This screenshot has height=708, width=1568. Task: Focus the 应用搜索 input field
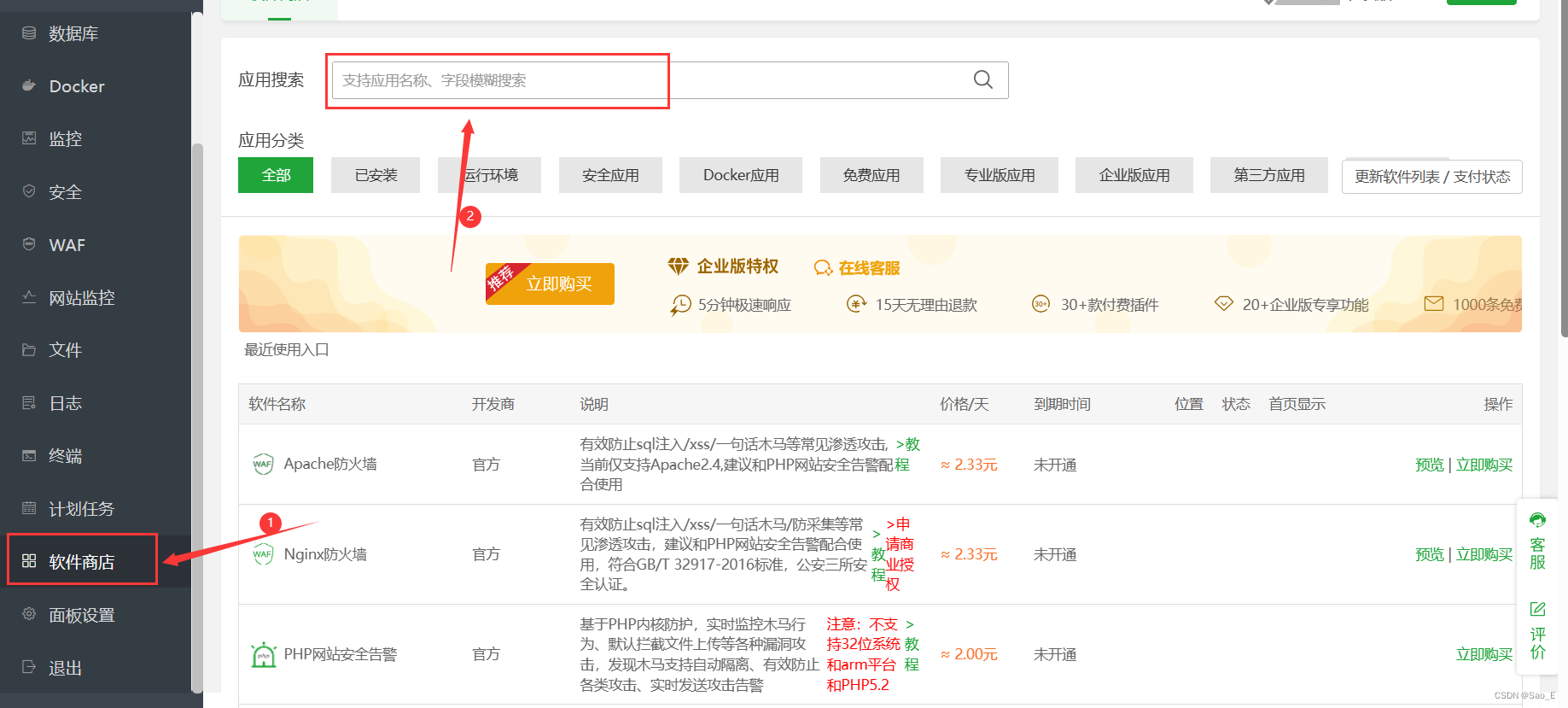pyautogui.click(x=670, y=80)
